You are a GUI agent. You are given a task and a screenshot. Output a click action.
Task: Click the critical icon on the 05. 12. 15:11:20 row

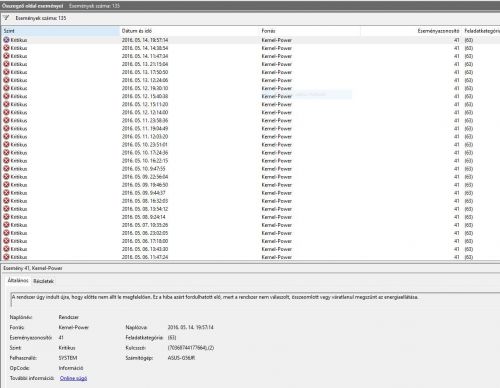(x=6, y=104)
